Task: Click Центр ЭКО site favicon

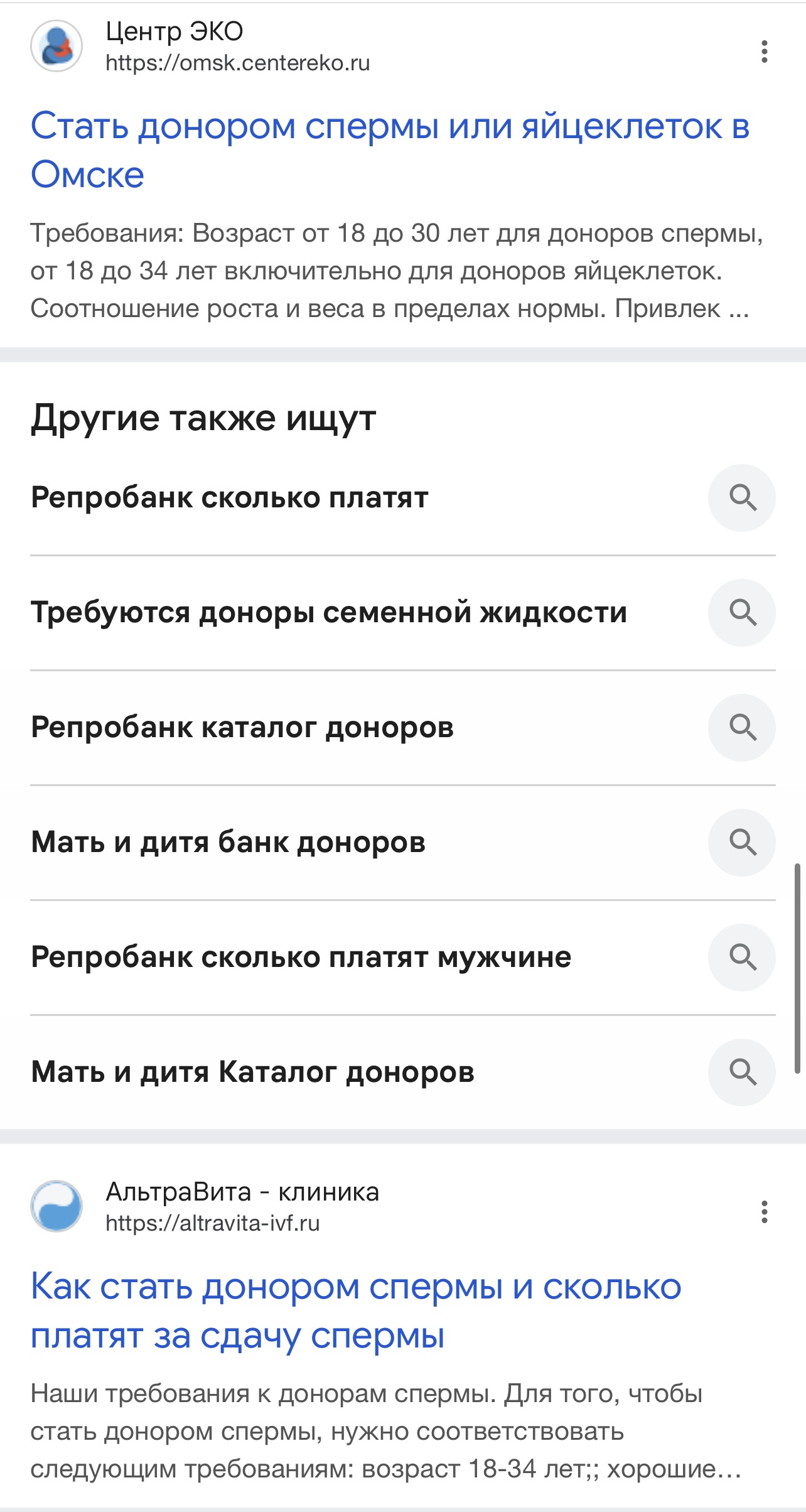Action: 56,46
